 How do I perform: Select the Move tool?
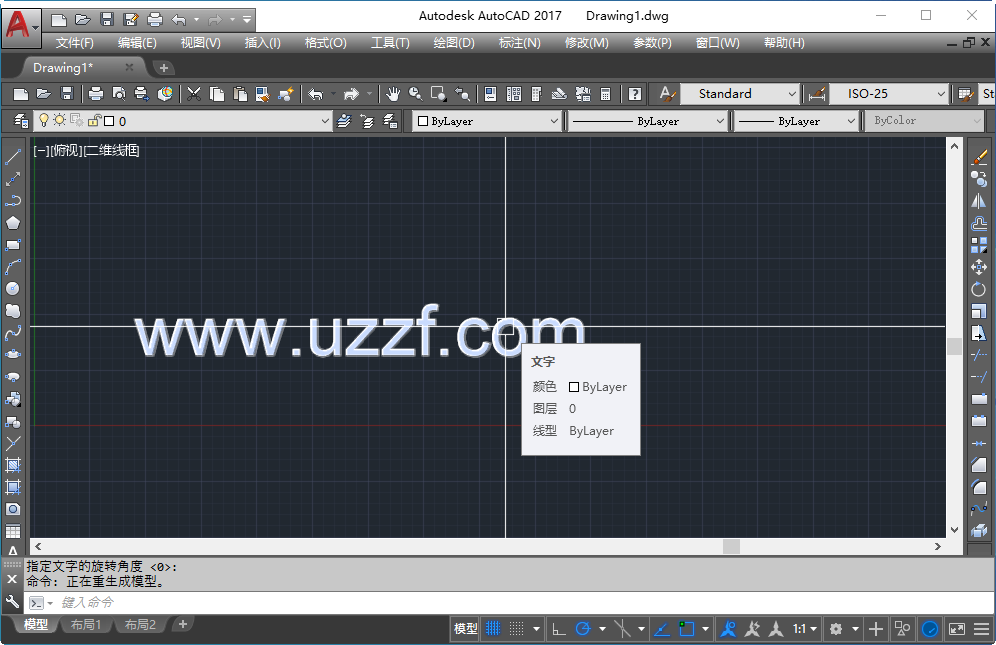979,267
